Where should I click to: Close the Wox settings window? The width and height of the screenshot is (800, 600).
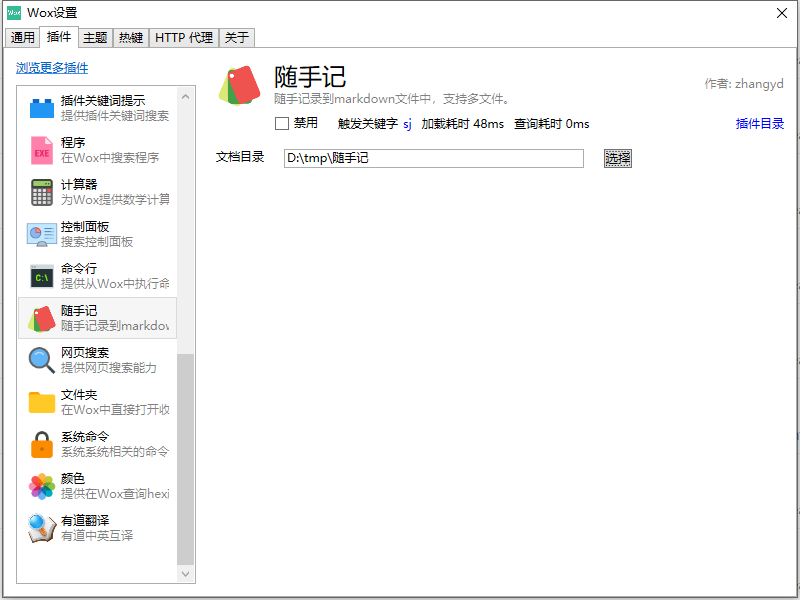pos(782,13)
